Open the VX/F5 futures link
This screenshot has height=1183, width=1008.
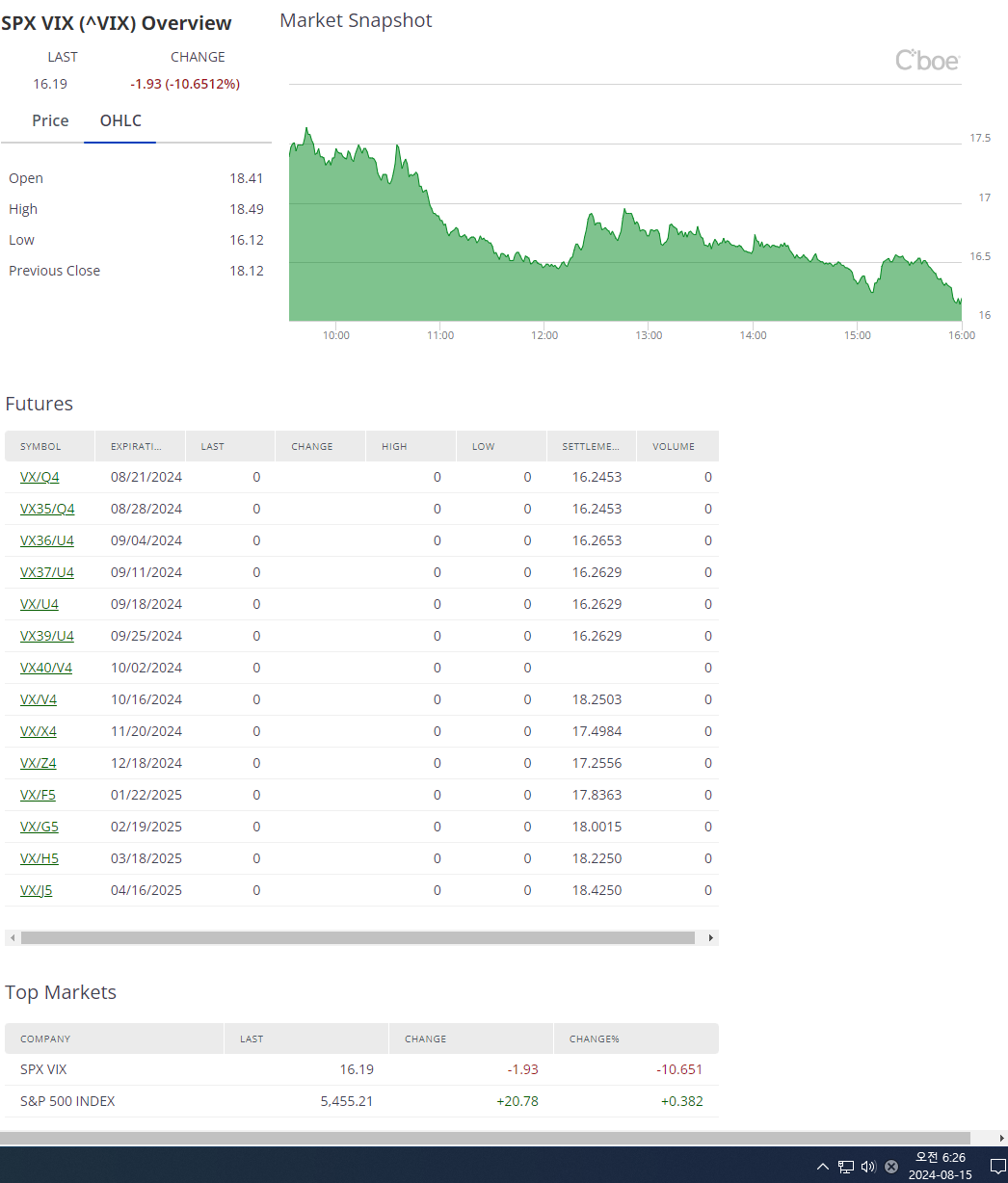(x=38, y=795)
